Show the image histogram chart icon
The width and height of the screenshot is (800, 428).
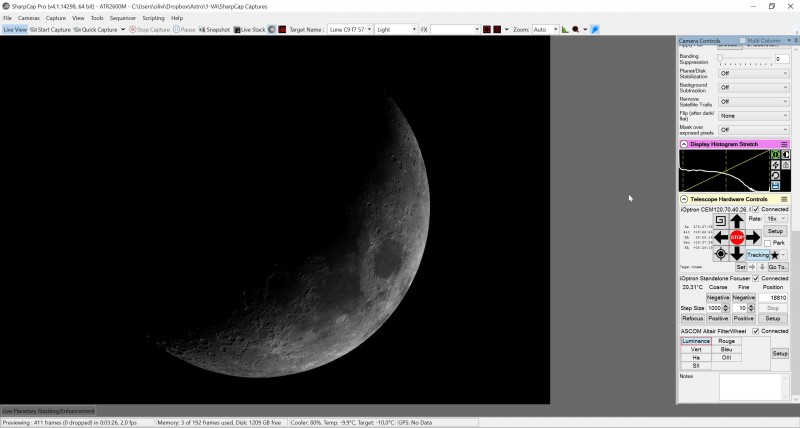565,30
